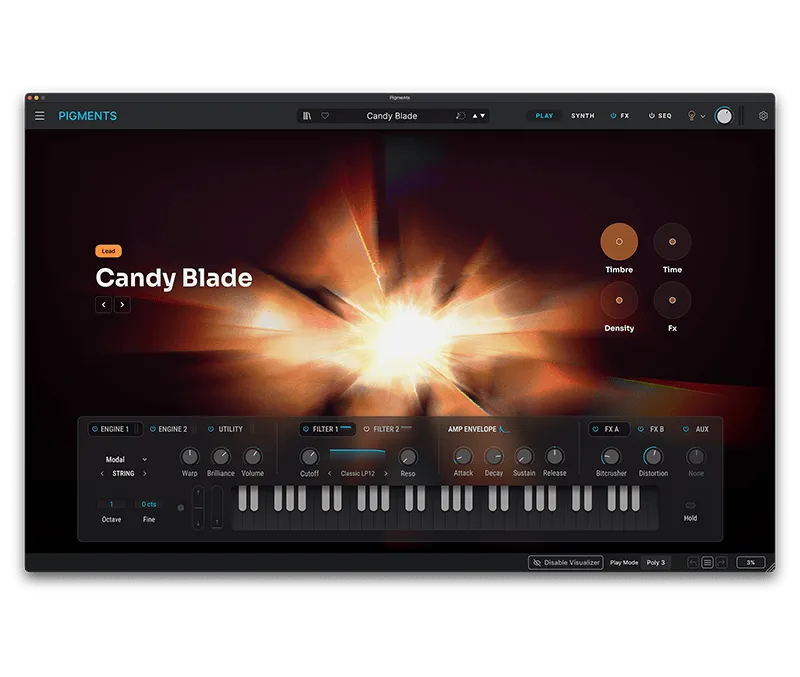Image resolution: width=800 pixels, height=677 pixels.
Task: Toggle the Hold button
Action: click(690, 505)
